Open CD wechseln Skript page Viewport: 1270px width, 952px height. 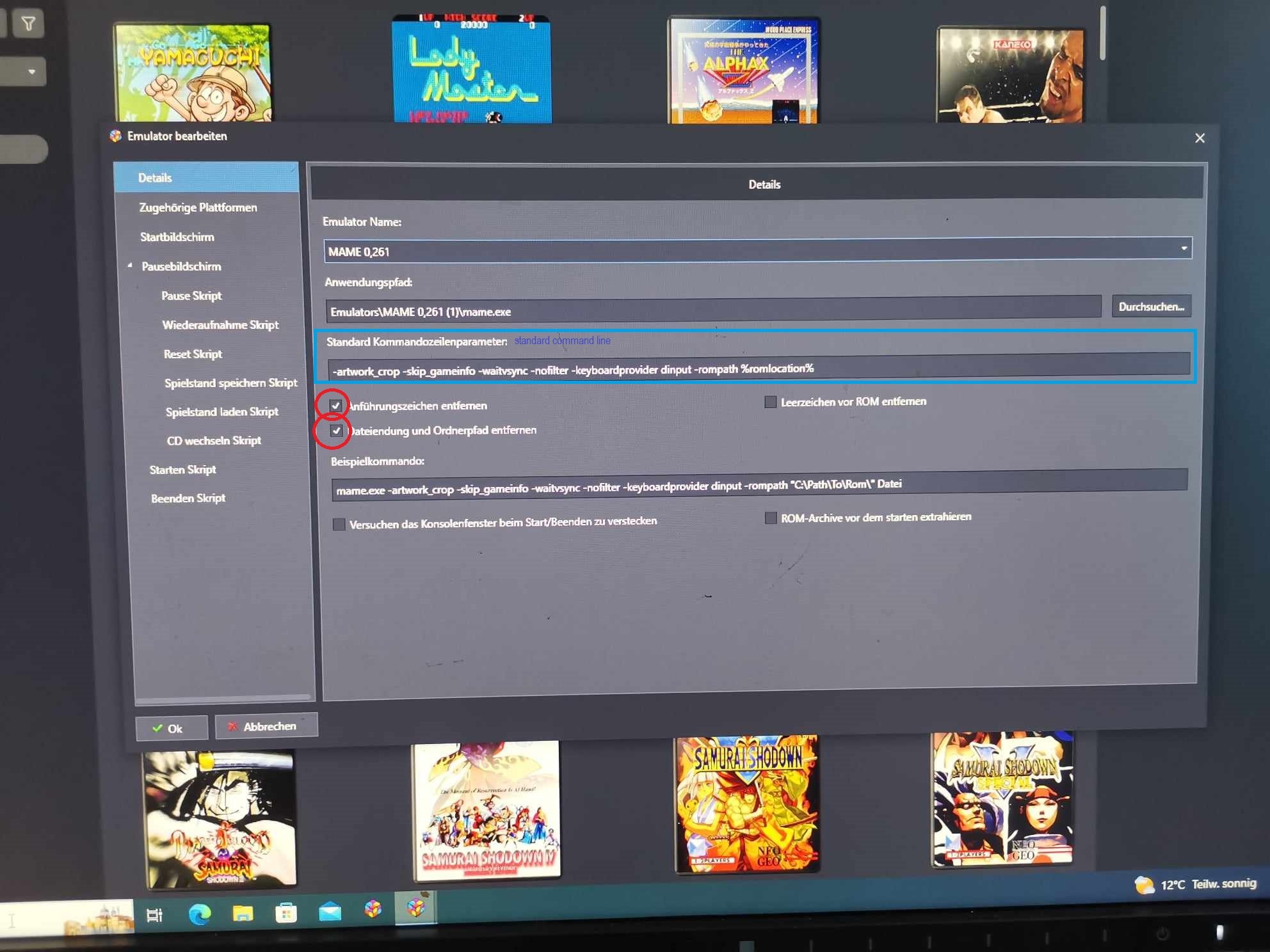(x=214, y=440)
